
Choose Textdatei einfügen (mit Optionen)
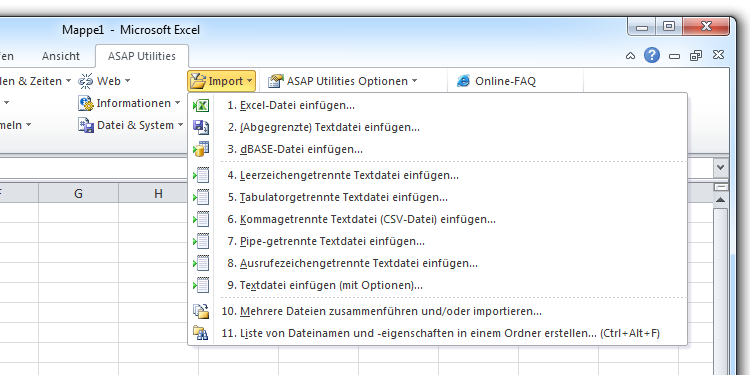[x=439, y=286]
